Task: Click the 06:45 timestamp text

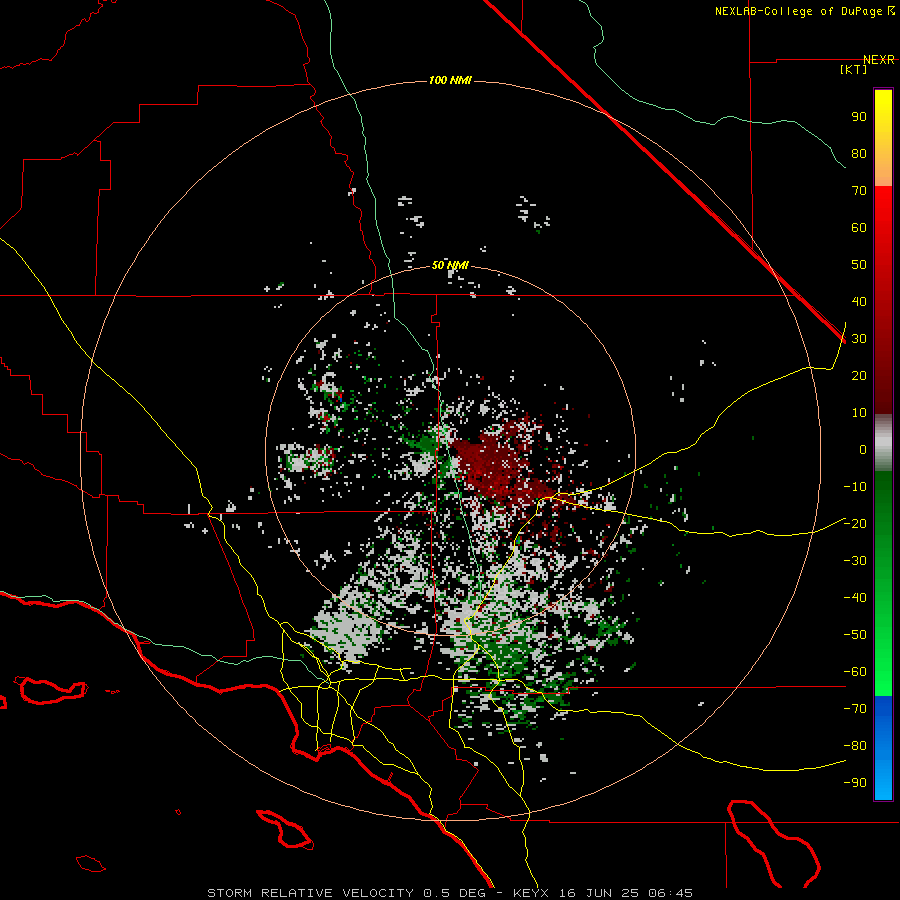Action: [x=670, y=893]
